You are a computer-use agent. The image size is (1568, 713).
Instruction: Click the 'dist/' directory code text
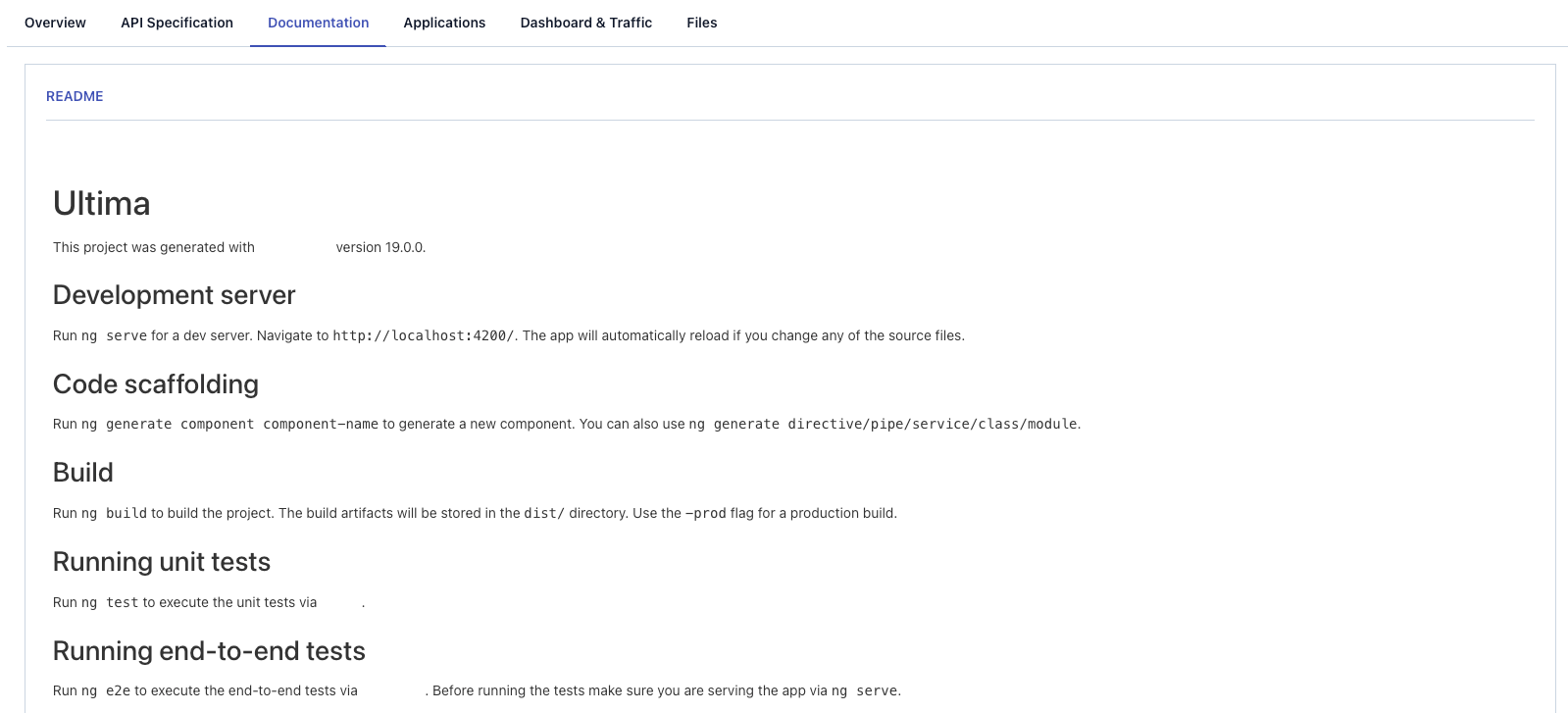tap(543, 513)
